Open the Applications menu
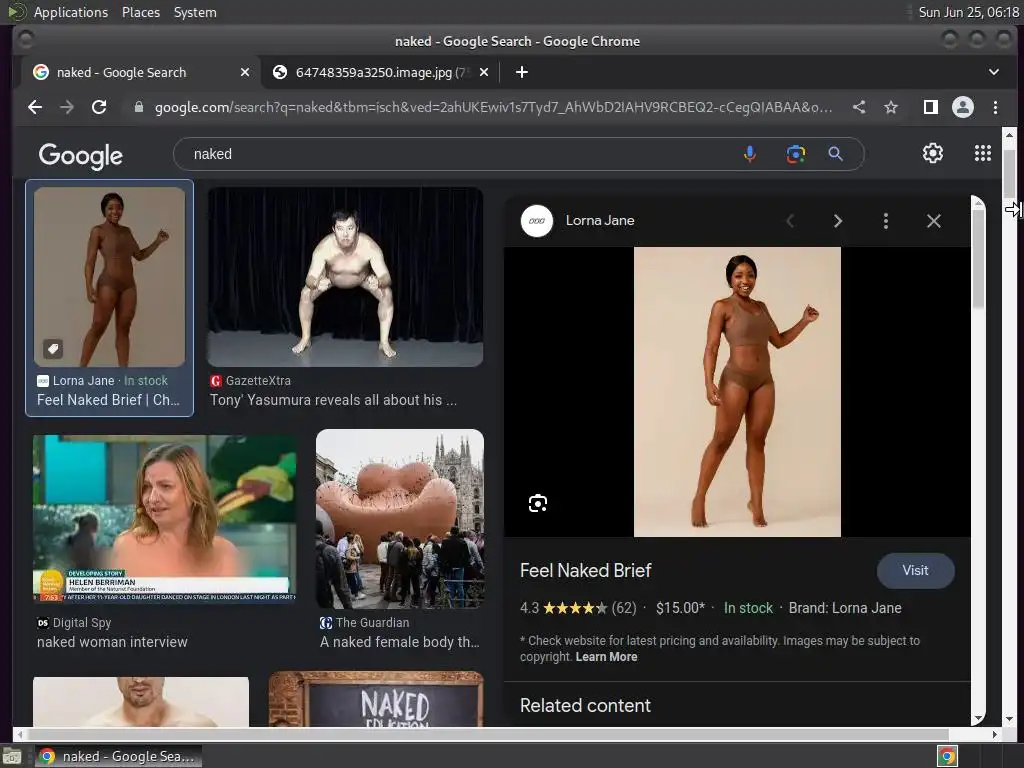Viewport: 1024px width, 768px height. tap(71, 12)
